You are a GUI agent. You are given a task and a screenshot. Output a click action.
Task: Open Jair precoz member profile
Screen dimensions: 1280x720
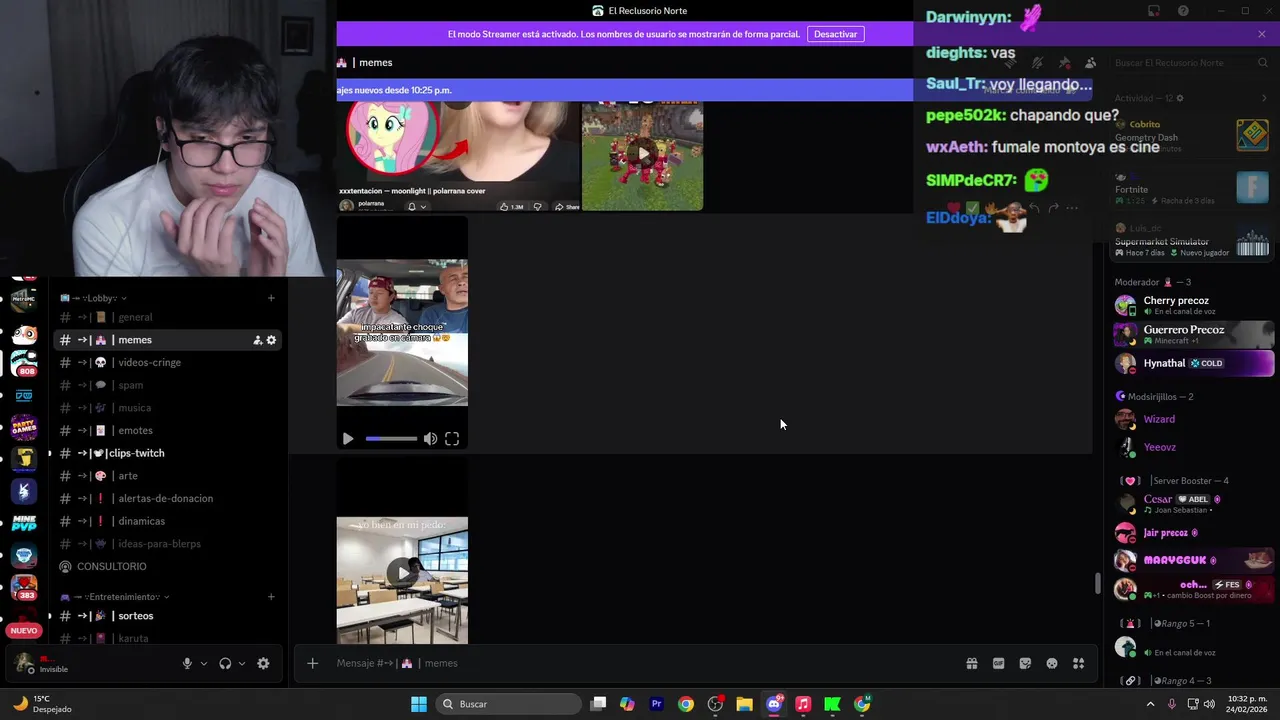pos(1192,533)
